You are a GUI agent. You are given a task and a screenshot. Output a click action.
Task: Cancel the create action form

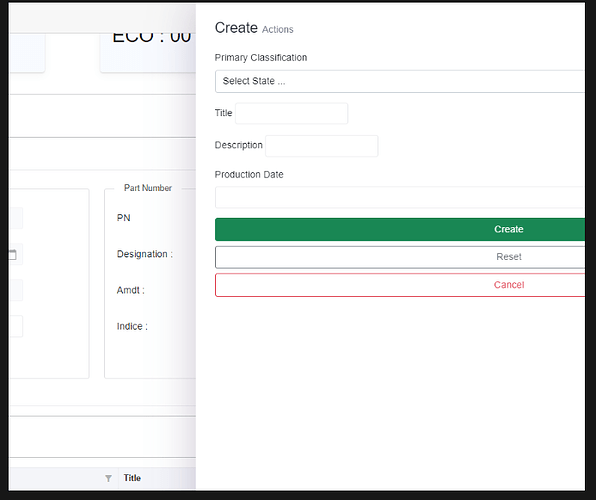[x=400, y=285]
